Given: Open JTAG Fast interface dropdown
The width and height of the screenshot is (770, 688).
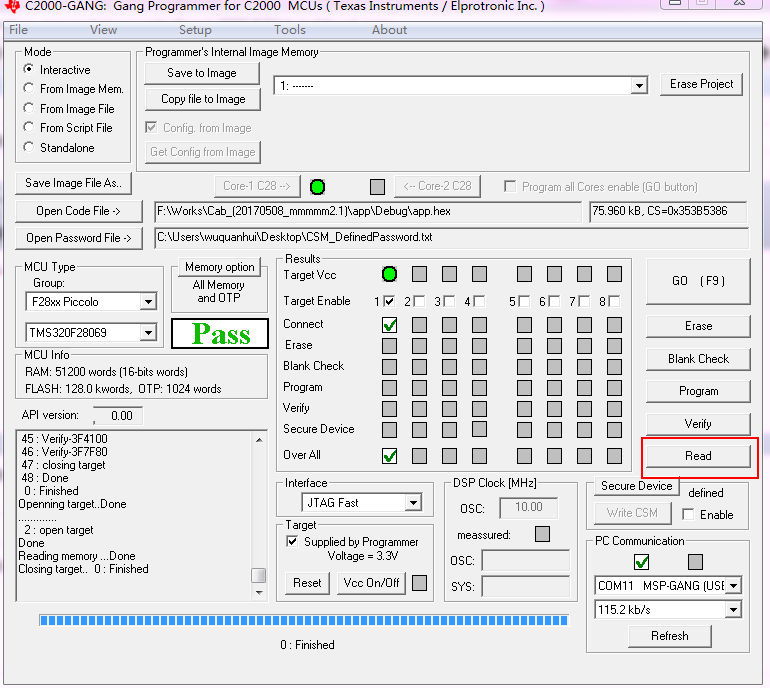Looking at the screenshot, I should click(x=413, y=502).
